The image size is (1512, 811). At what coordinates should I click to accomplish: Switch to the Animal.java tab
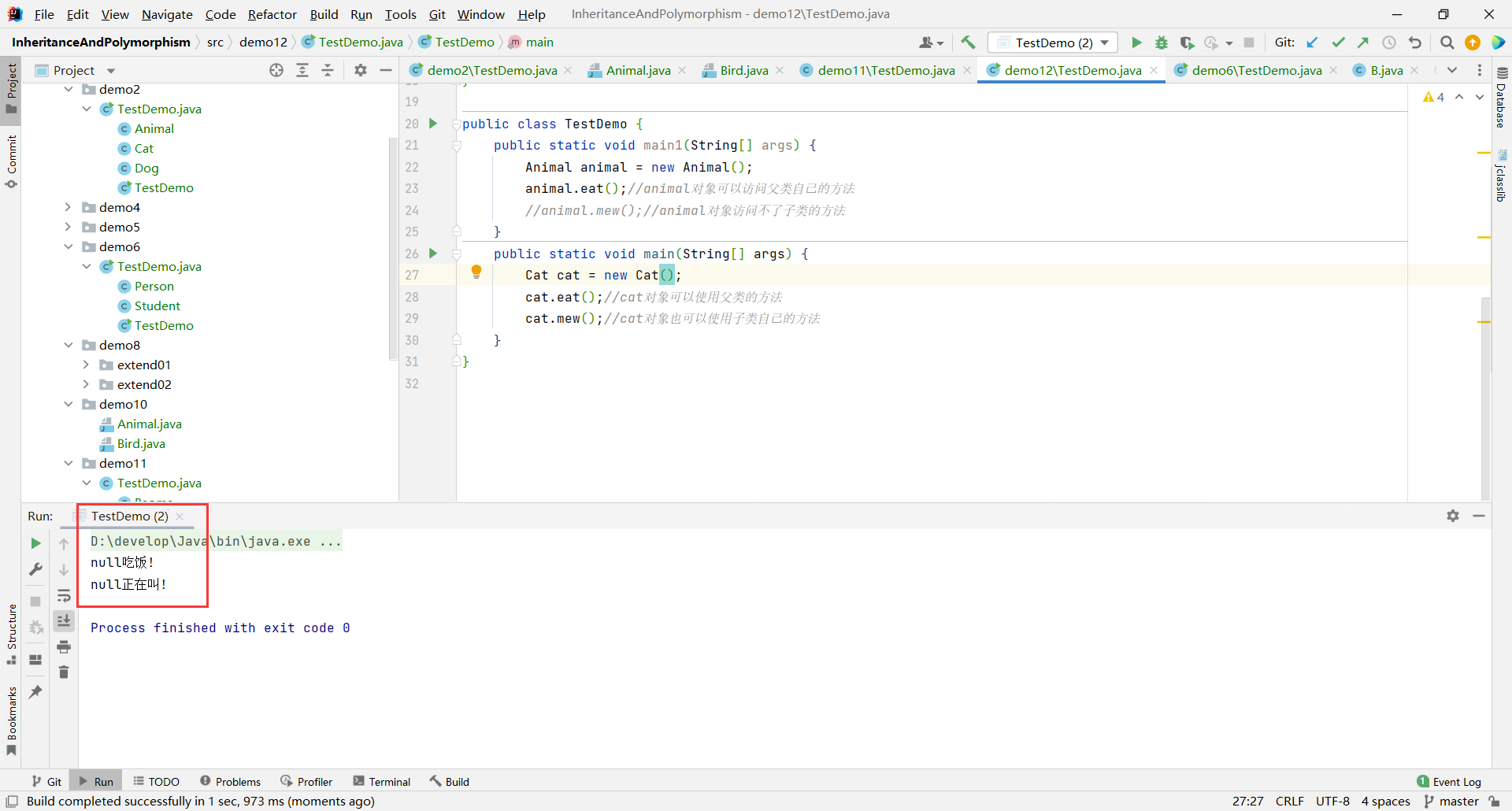(638, 70)
